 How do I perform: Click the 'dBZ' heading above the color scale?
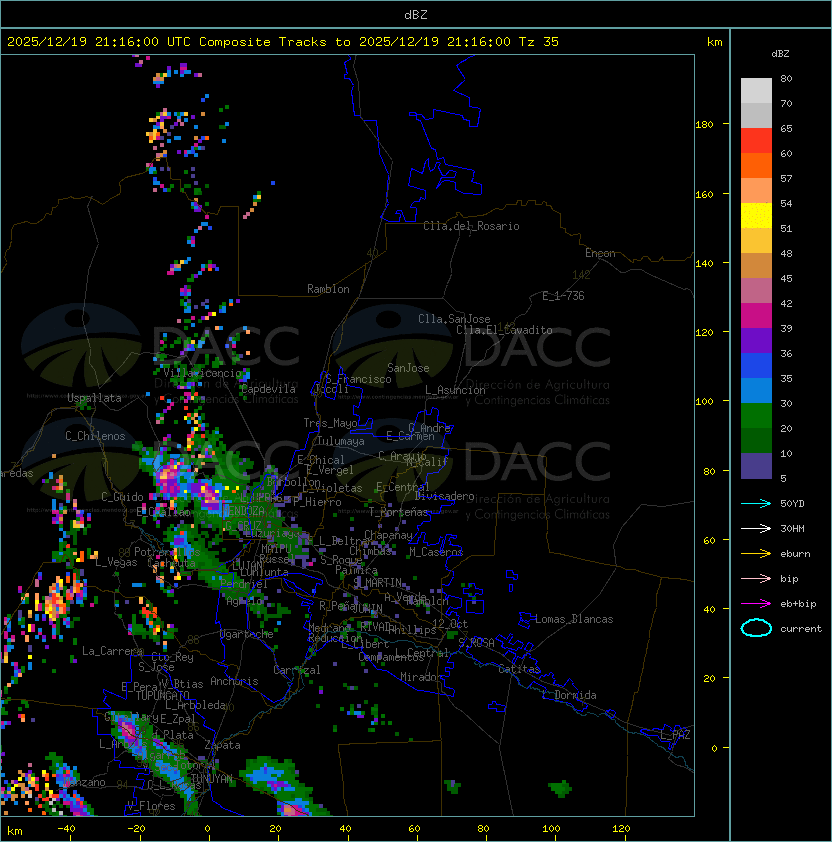tap(780, 54)
